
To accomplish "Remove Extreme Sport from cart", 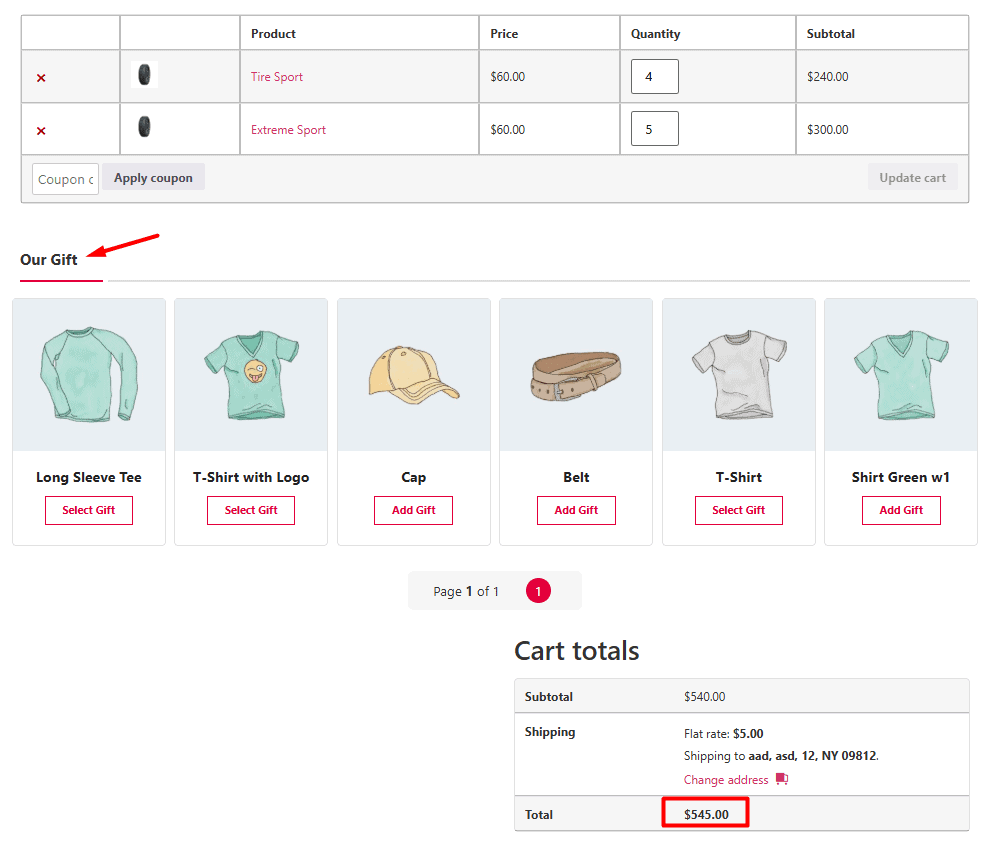I will point(41,131).
